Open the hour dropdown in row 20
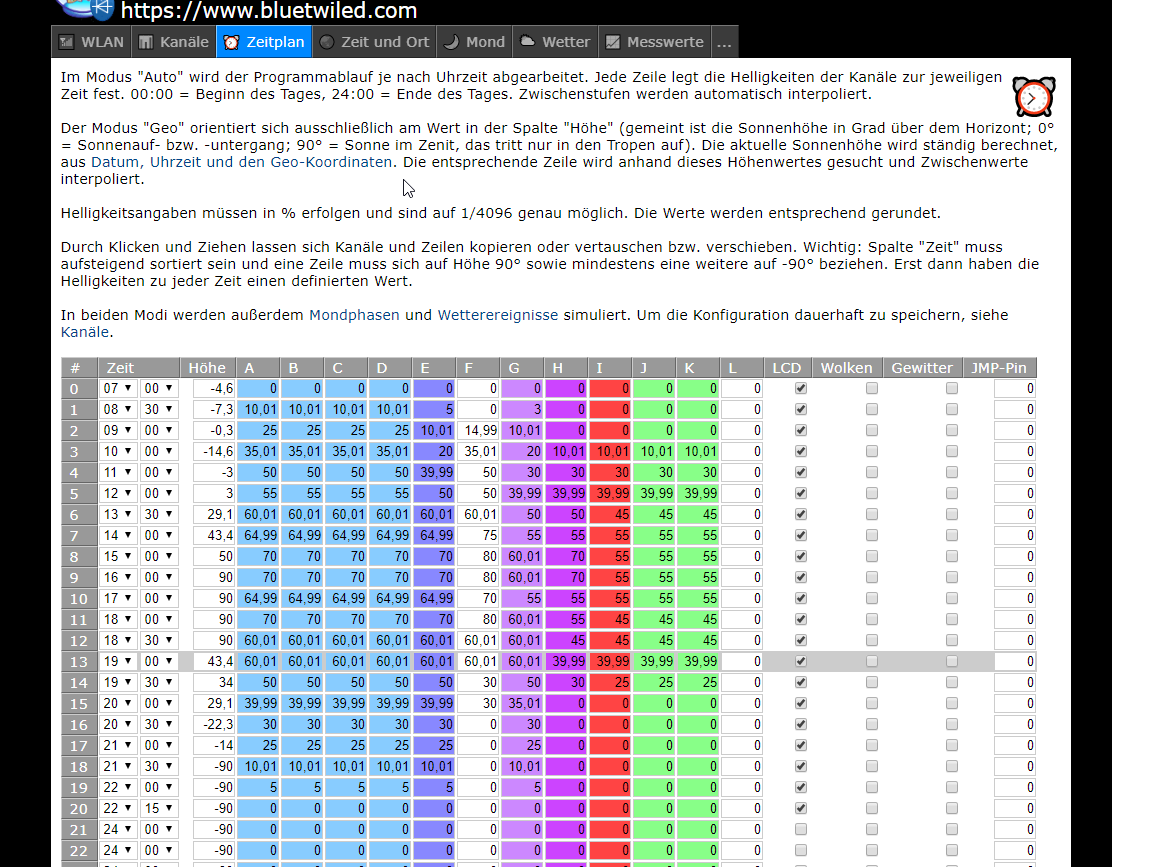The width and height of the screenshot is (1152, 867). 117,808
